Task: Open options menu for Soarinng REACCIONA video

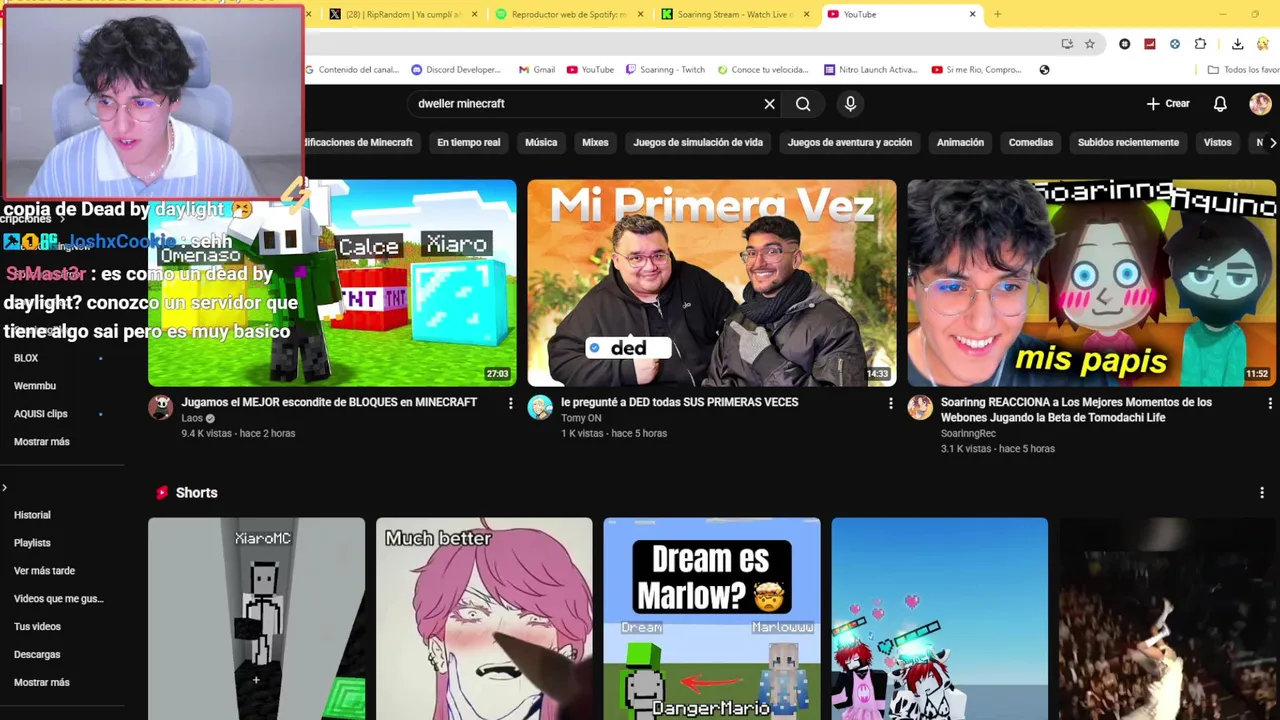Action: click(x=1270, y=403)
